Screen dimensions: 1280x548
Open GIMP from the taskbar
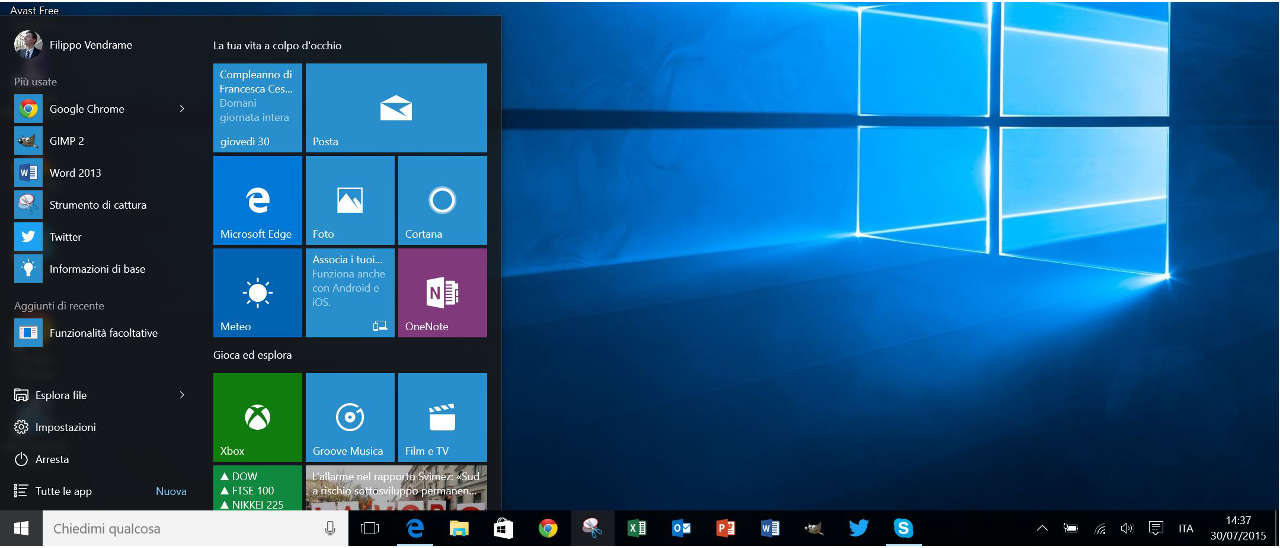coord(814,528)
